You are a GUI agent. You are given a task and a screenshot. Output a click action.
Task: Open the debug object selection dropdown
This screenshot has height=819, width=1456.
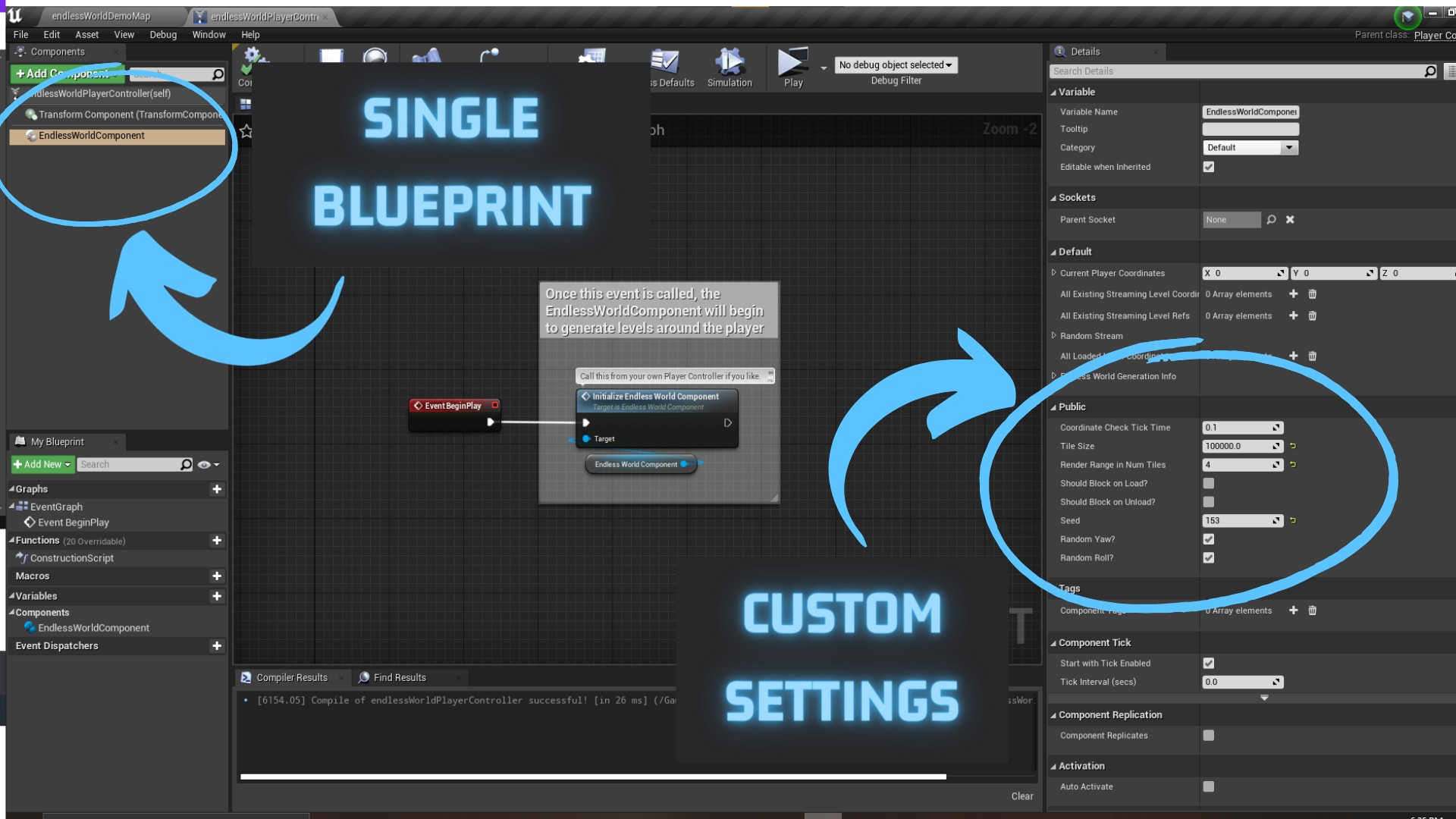click(896, 65)
